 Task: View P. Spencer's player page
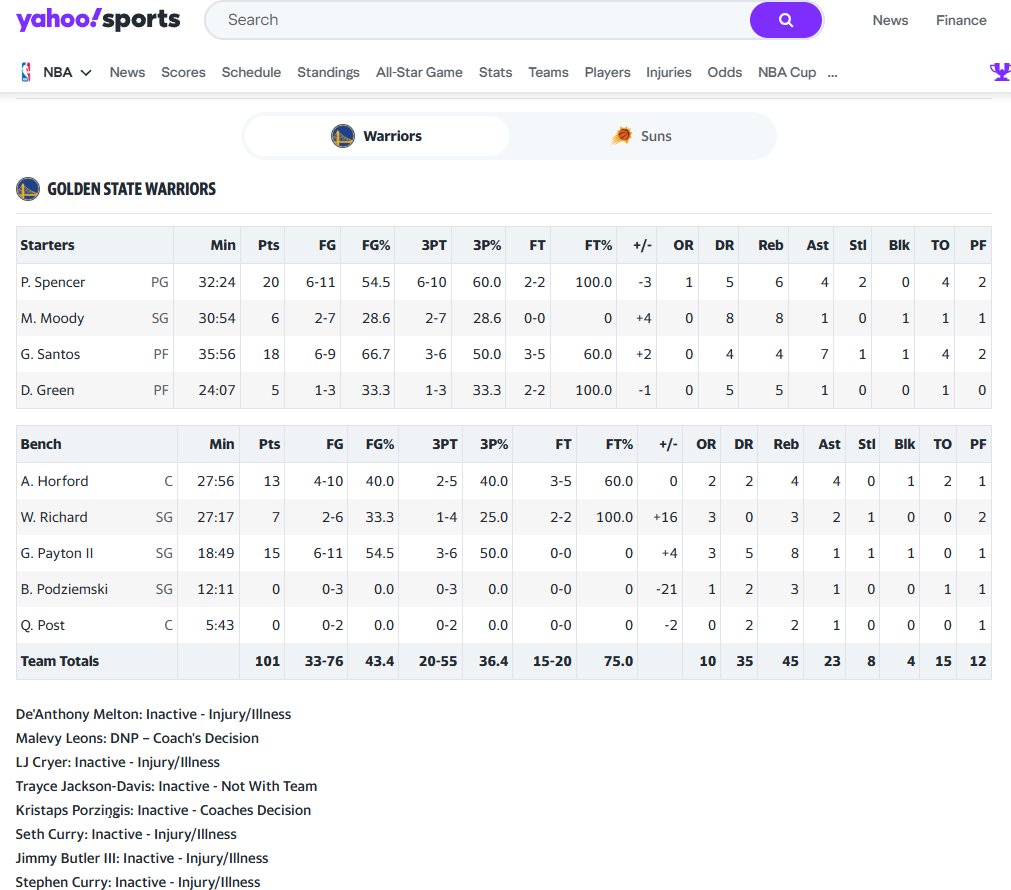(x=53, y=282)
